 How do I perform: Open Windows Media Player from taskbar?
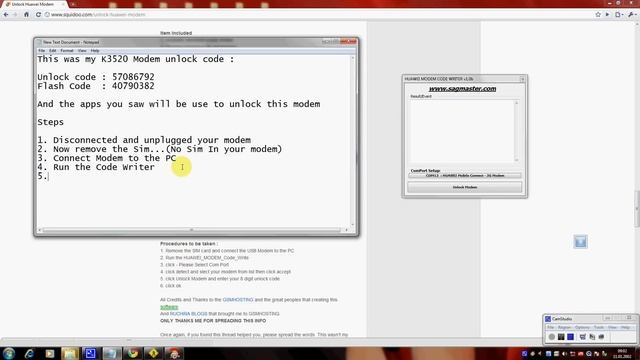point(50,353)
